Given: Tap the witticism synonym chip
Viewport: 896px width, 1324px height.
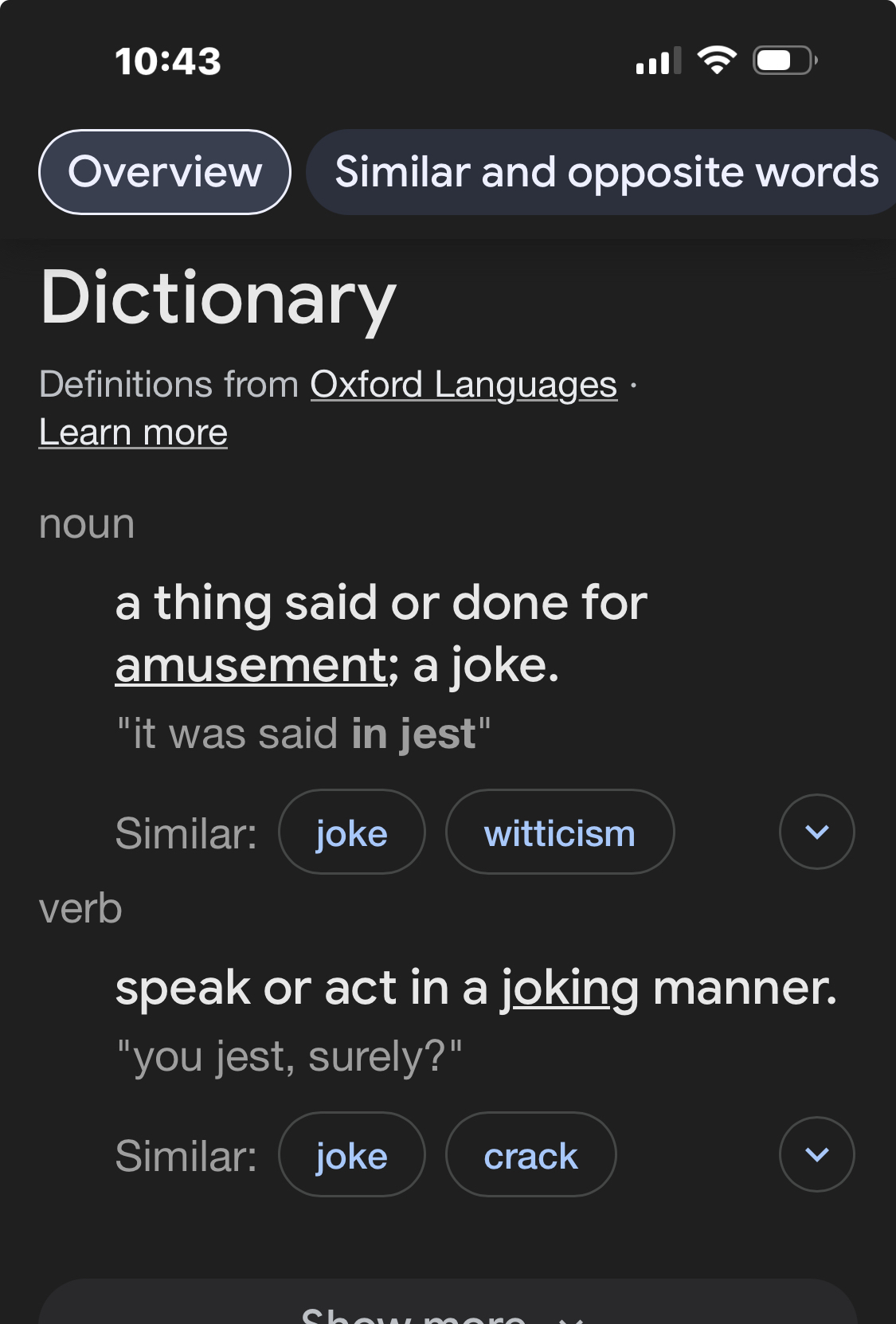Looking at the screenshot, I should (559, 832).
